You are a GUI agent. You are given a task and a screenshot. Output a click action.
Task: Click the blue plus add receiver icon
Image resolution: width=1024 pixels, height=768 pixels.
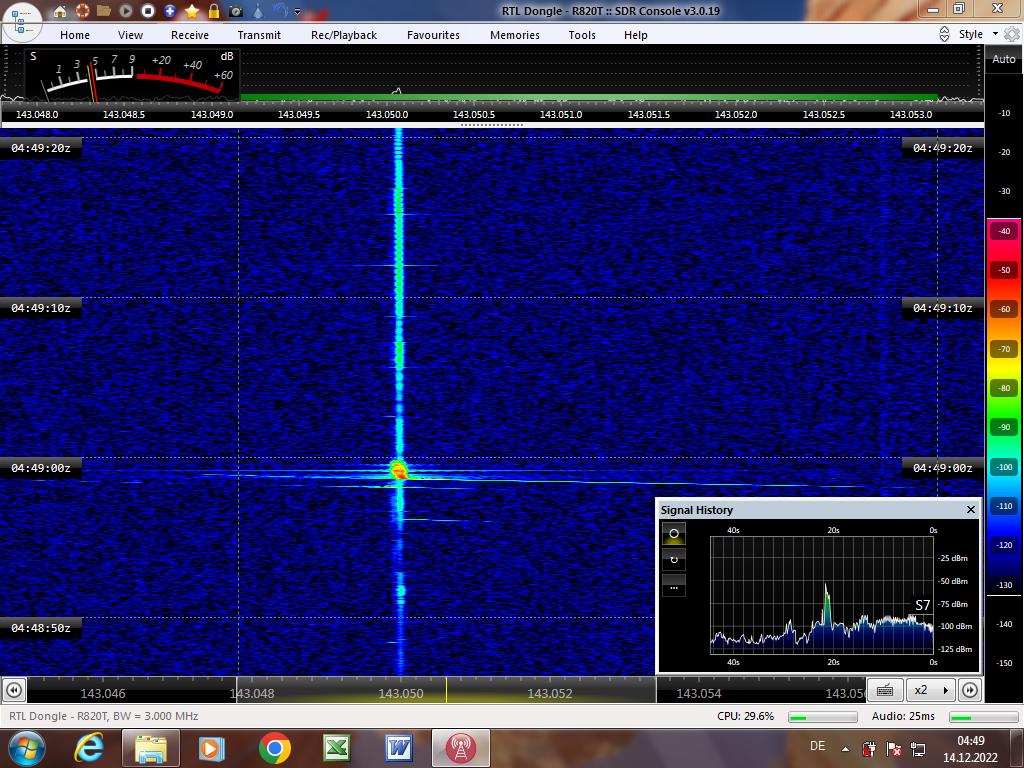pyautogui.click(x=170, y=11)
